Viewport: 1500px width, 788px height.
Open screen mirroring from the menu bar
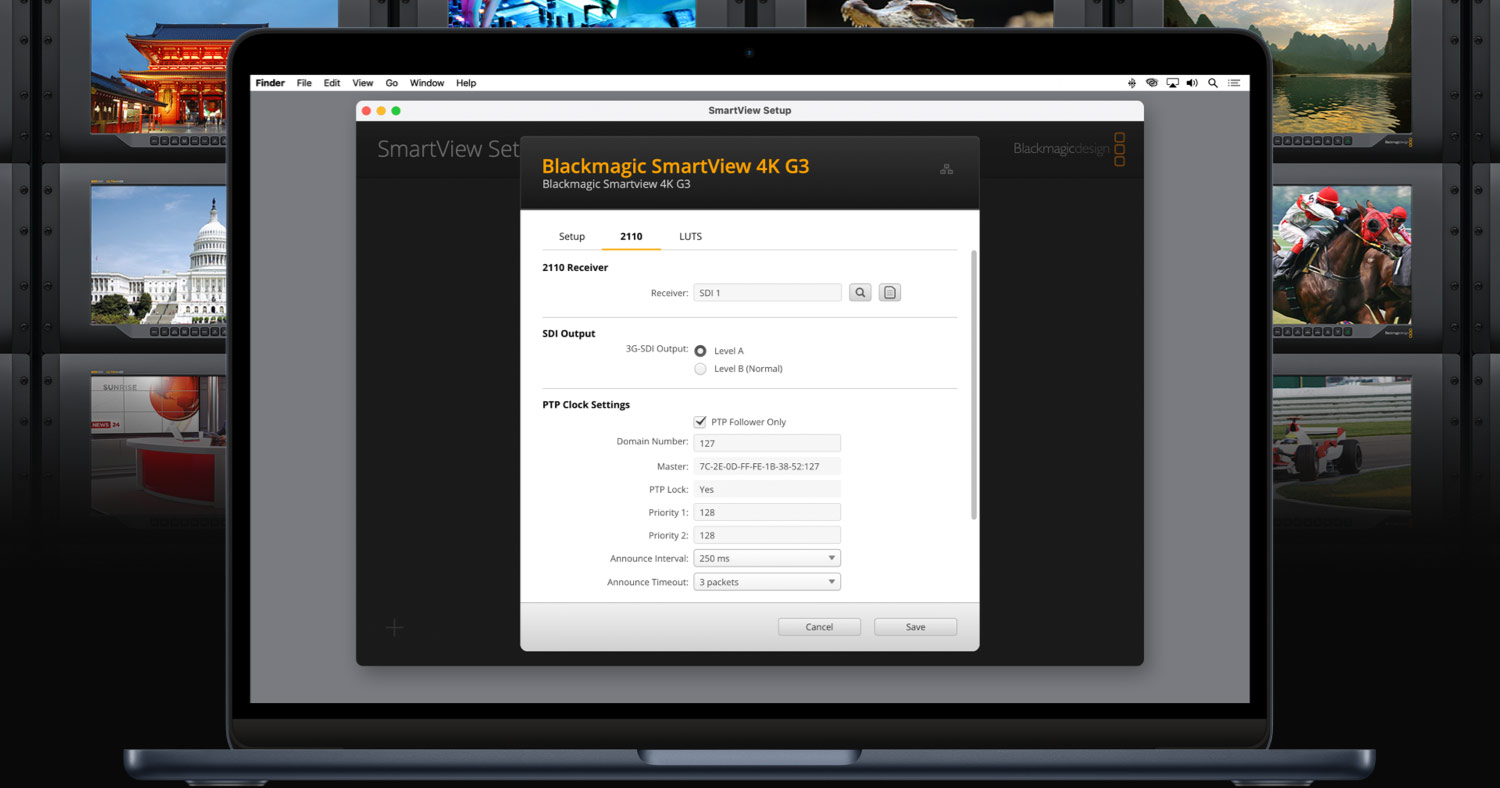[x=1171, y=83]
